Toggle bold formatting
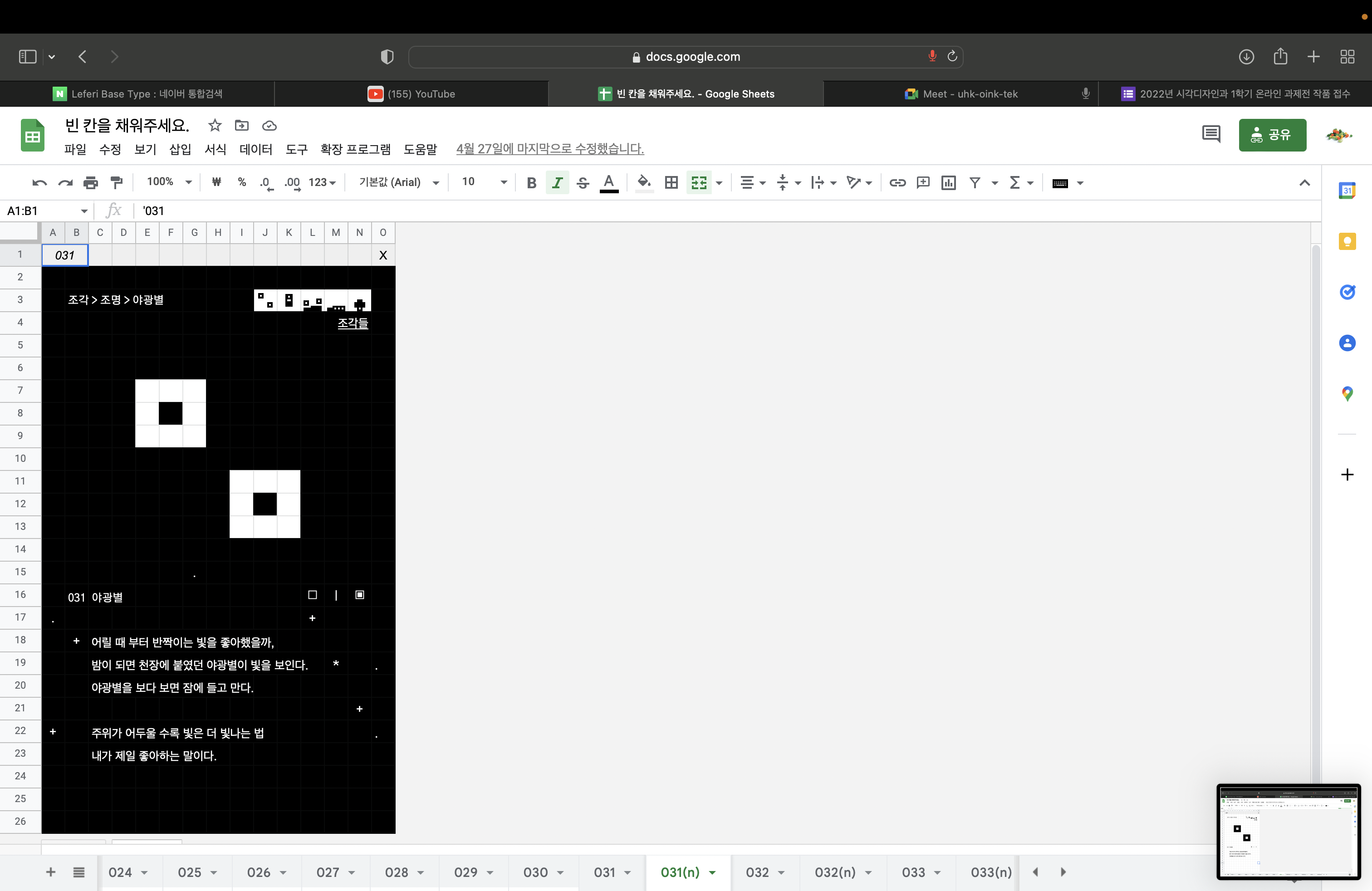 (531, 183)
